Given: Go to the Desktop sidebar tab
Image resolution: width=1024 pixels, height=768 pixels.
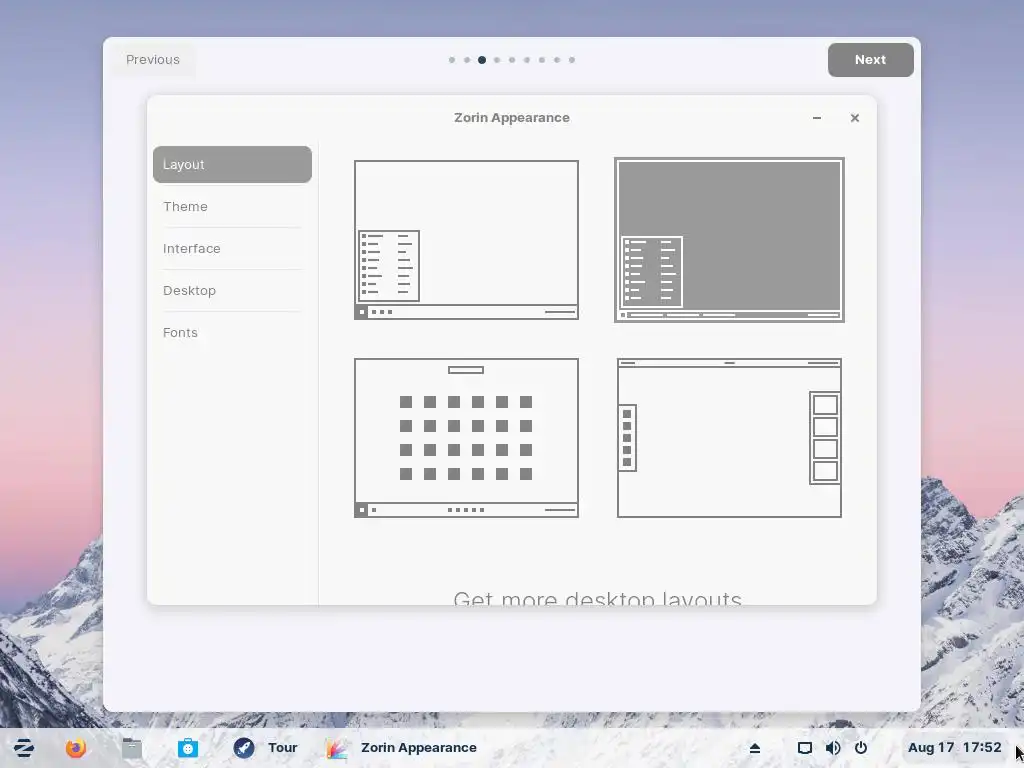Looking at the screenshot, I should [232, 291].
